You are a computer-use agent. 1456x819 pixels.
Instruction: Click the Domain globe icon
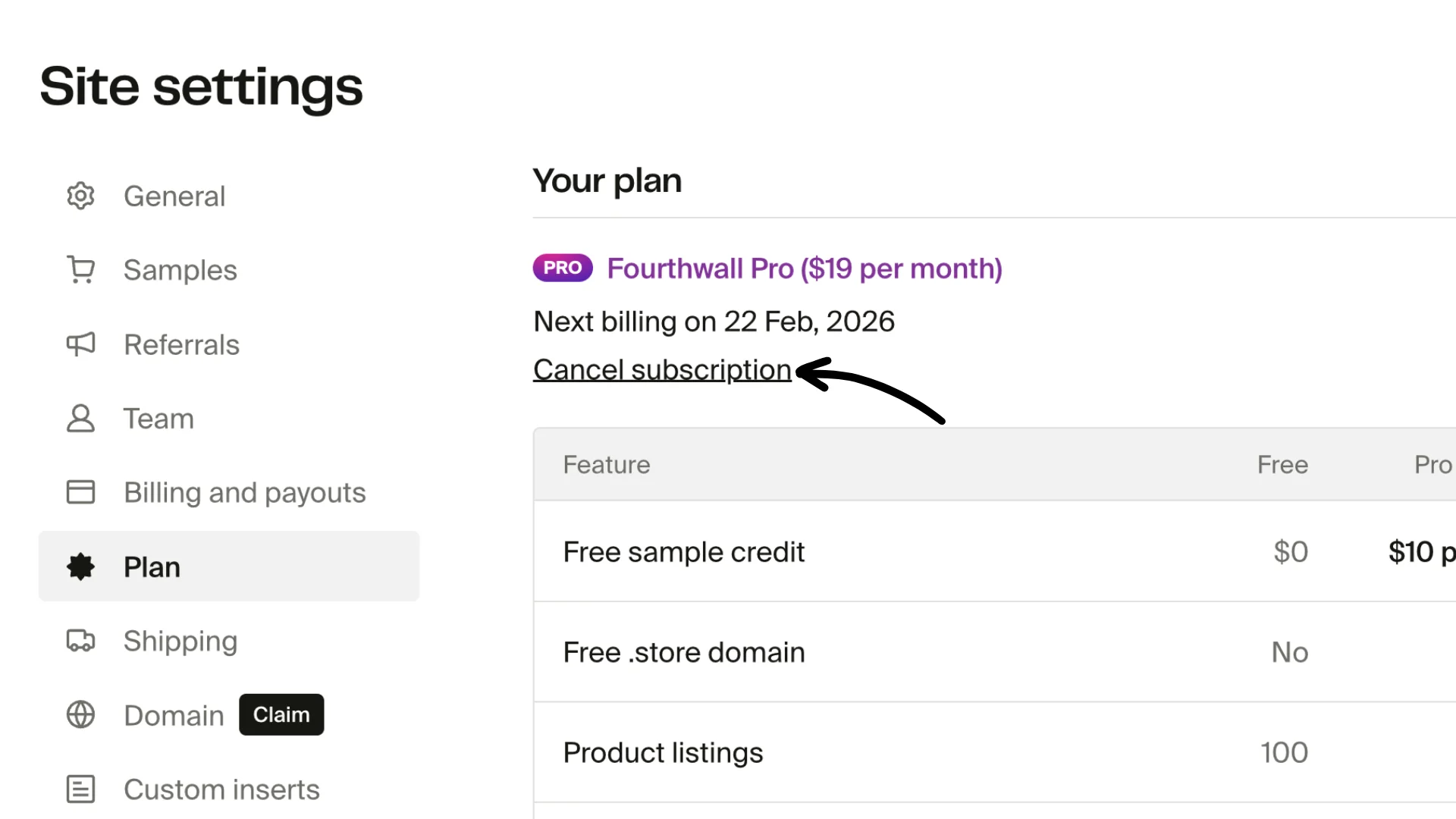[x=80, y=715]
